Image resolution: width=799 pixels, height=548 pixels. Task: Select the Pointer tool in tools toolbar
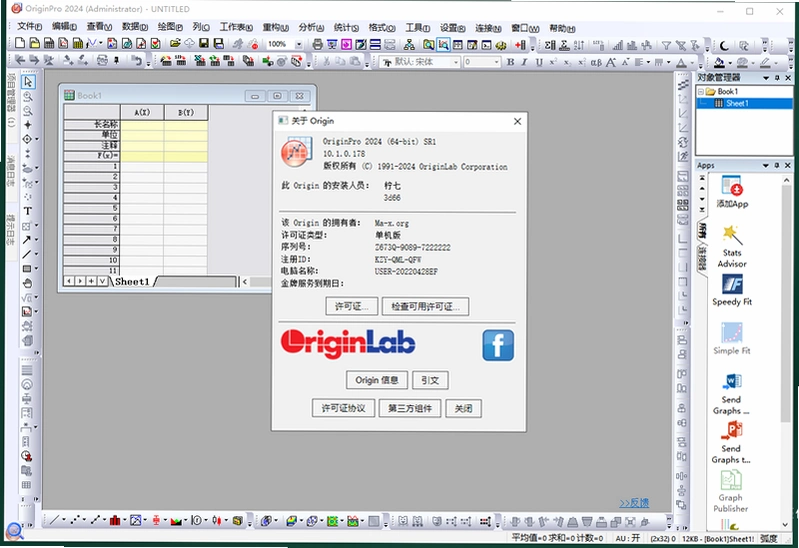(28, 82)
